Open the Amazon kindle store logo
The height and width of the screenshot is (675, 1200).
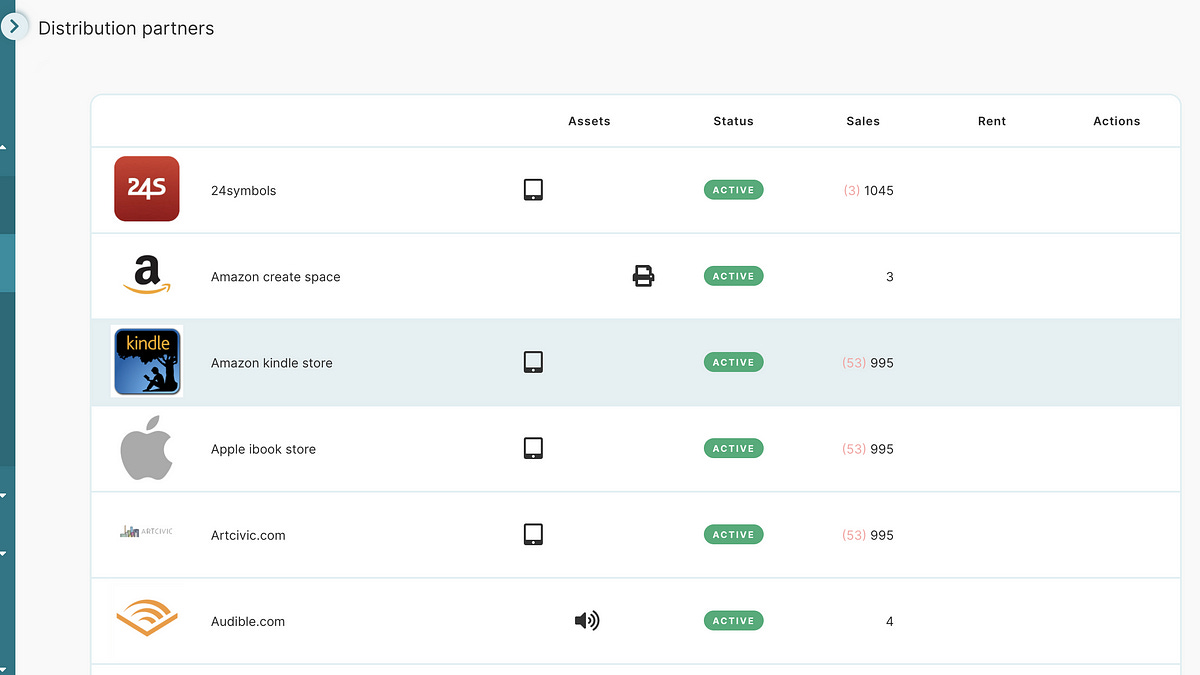[147, 361]
